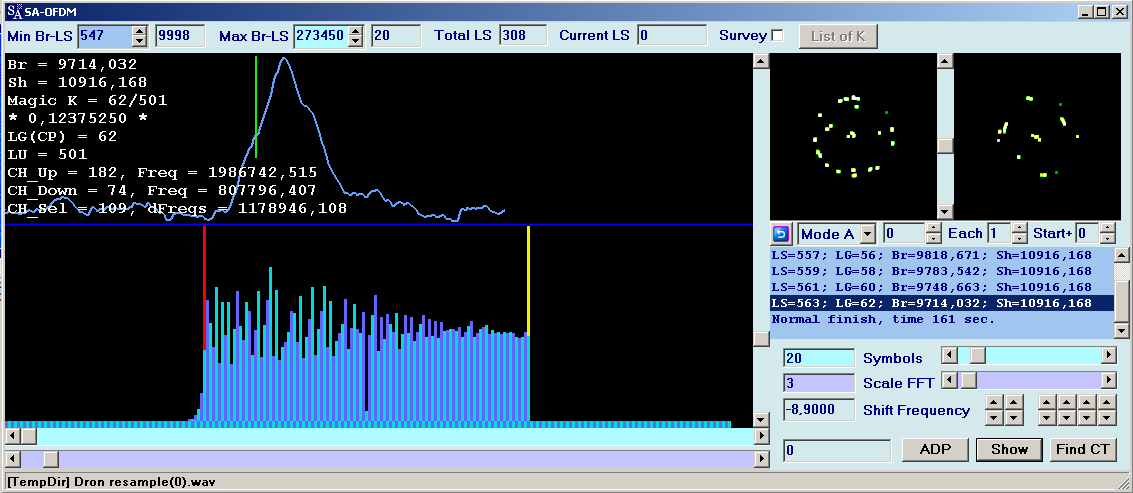Select the highlighted LS=563; LG=62 row
The height and width of the screenshot is (493, 1133).
coord(942,303)
